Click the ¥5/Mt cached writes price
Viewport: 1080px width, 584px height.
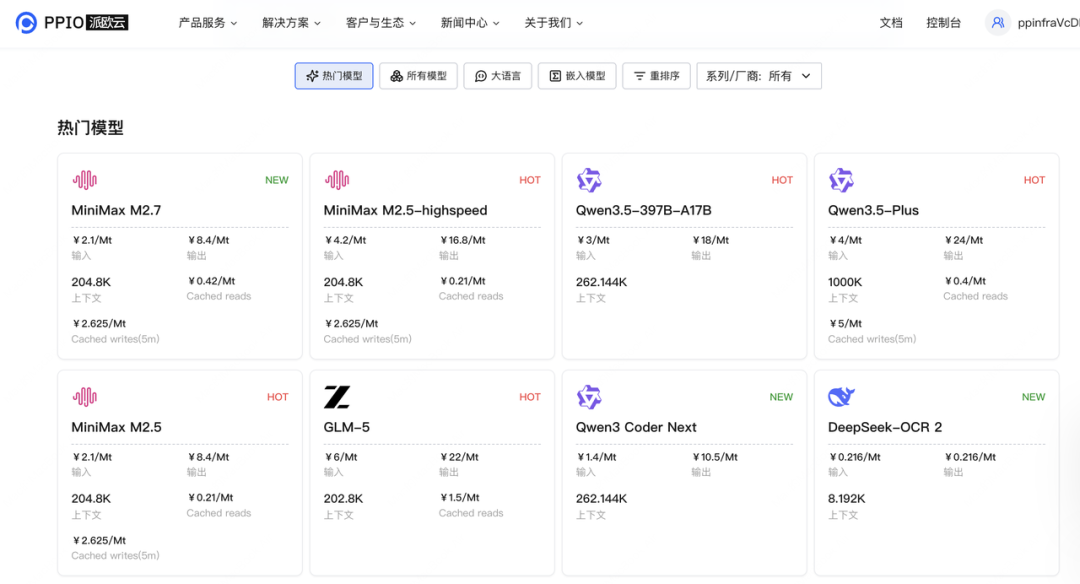point(845,323)
